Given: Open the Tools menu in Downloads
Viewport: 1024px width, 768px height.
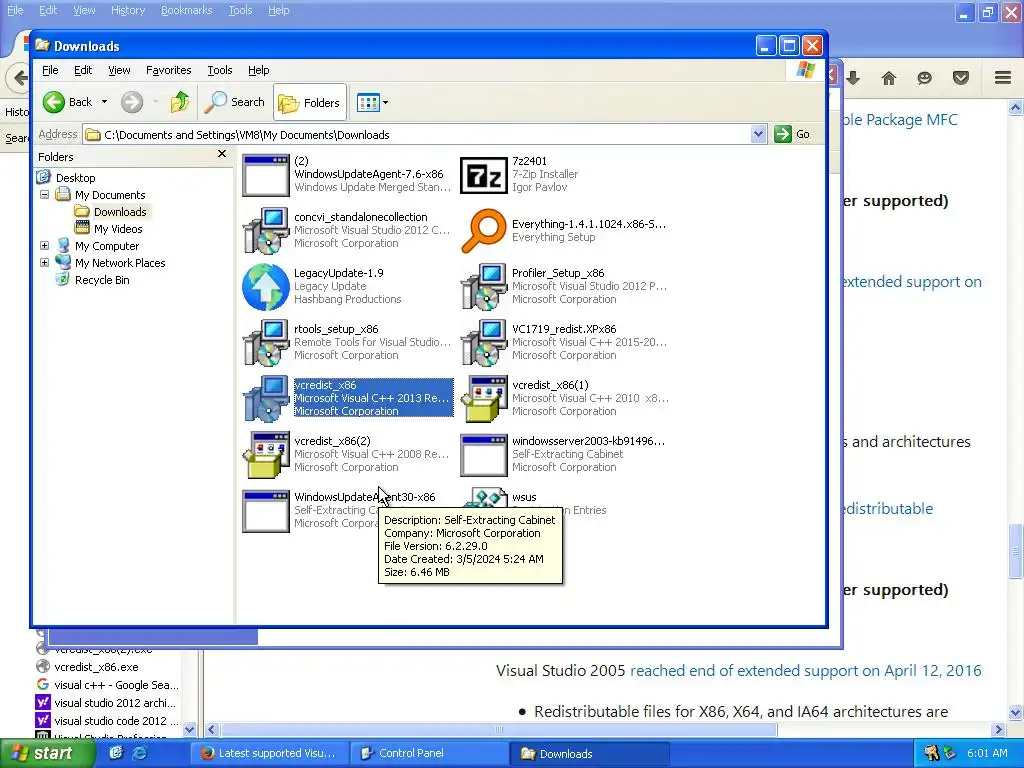Looking at the screenshot, I should [220, 70].
